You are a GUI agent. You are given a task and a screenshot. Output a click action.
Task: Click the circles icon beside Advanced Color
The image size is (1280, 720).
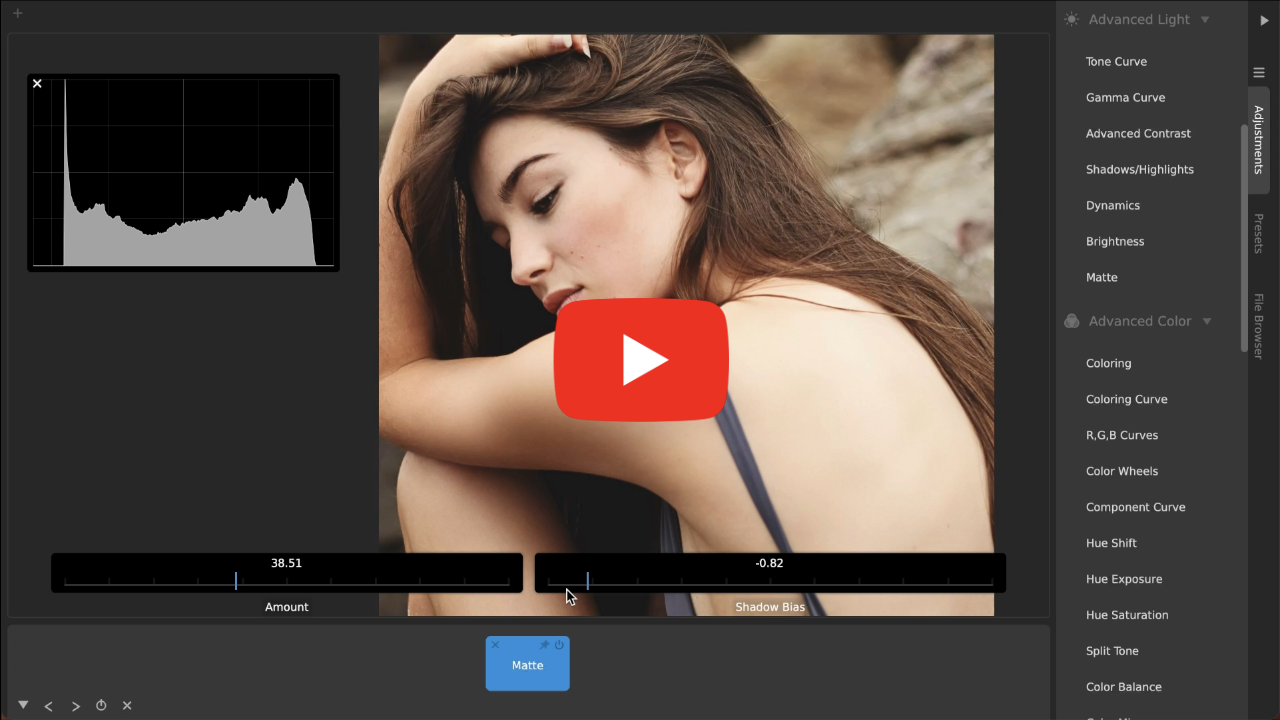(1072, 321)
